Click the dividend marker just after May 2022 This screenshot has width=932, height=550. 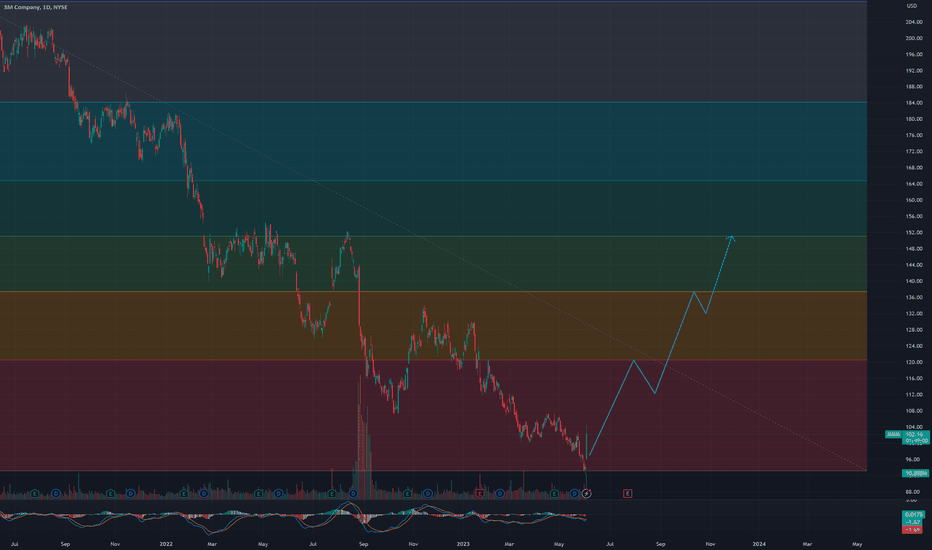[x=278, y=494]
